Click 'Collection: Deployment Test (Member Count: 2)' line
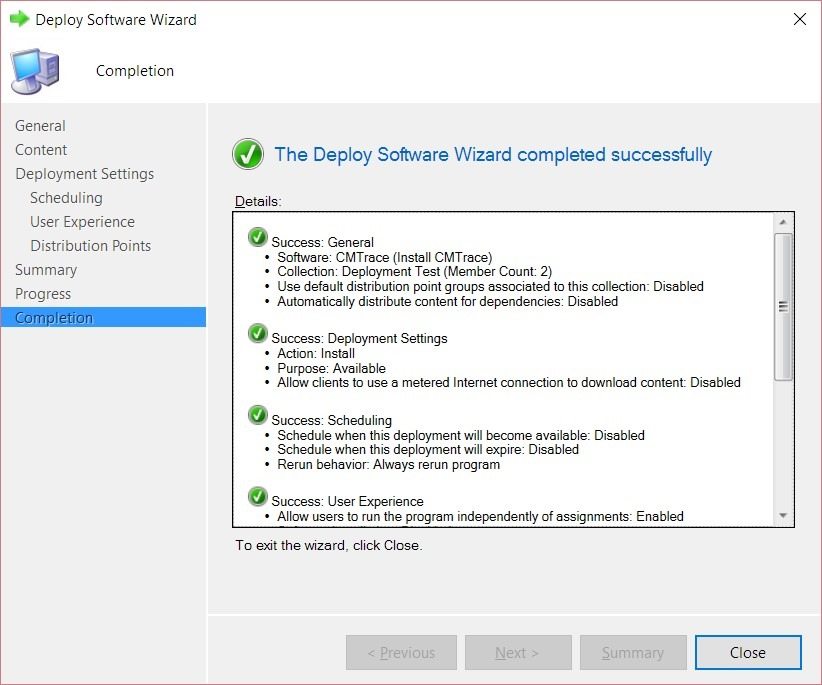Viewport: 822px width, 685px height. (414, 271)
